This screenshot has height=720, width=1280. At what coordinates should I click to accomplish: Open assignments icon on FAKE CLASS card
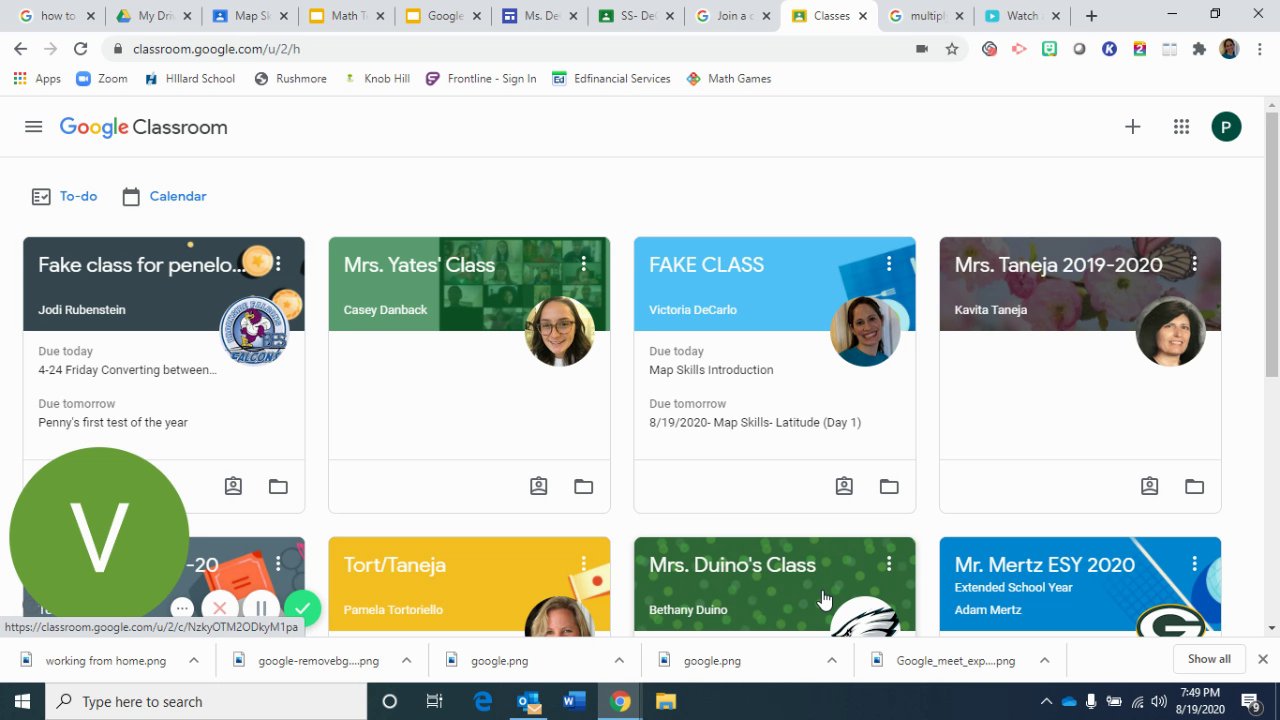(x=844, y=487)
